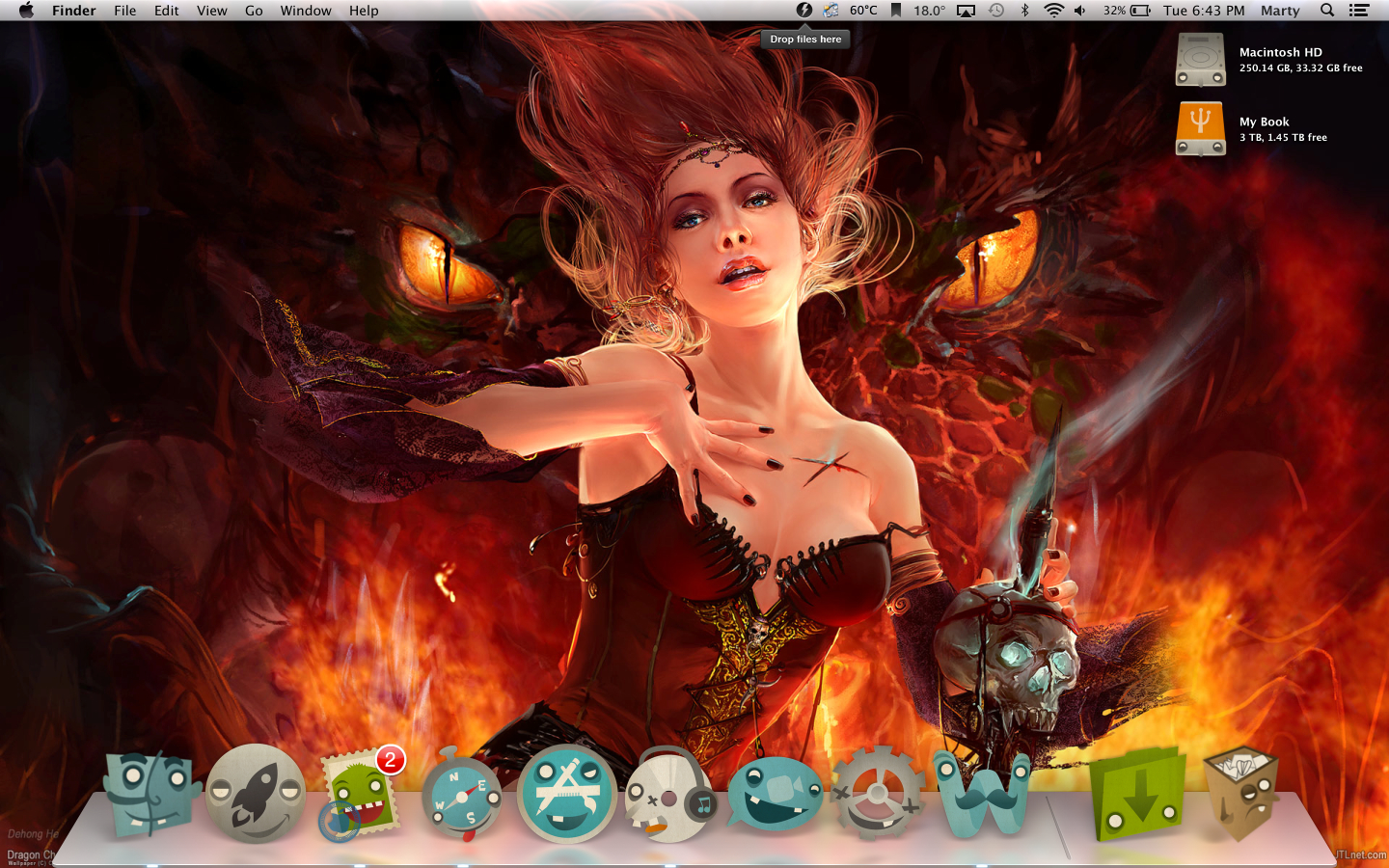Viewport: 1389px width, 868px height.
Task: Click the 18.0° reading in menu bar
Action: 929,11
